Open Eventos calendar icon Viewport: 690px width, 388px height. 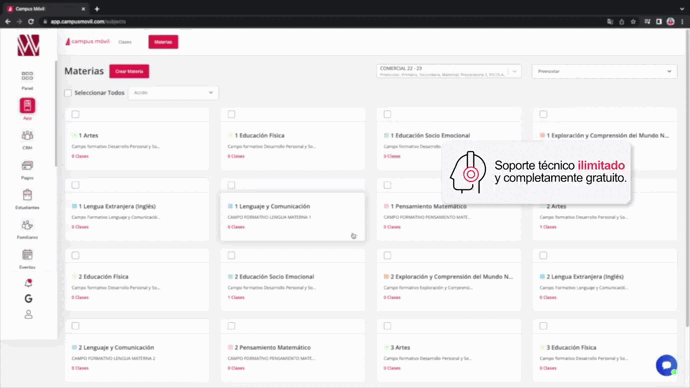point(27,255)
